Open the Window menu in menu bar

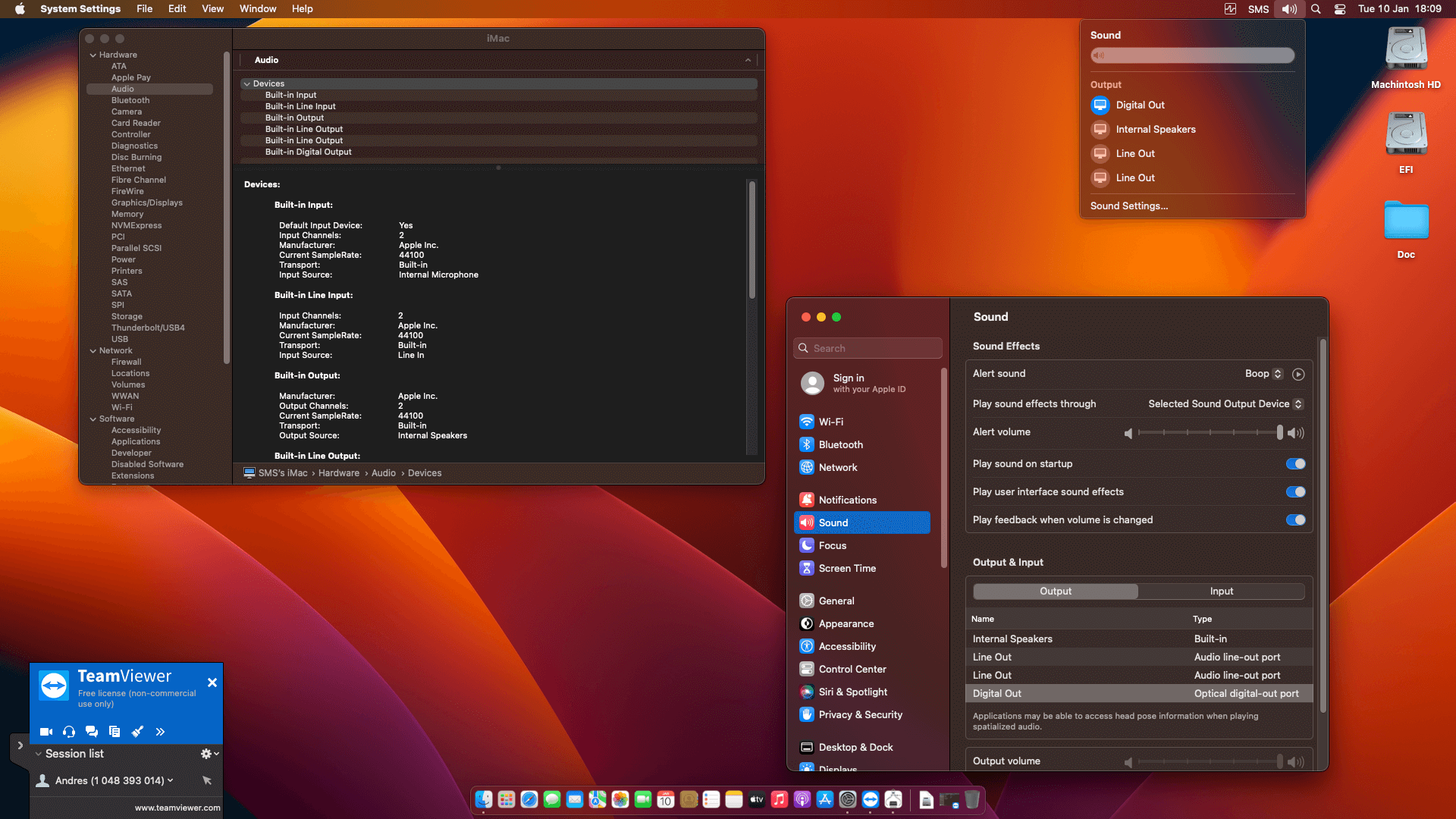pyautogui.click(x=258, y=9)
